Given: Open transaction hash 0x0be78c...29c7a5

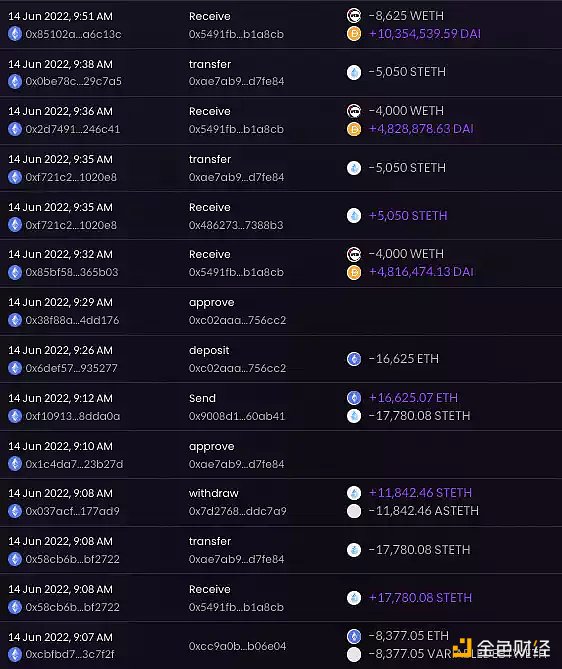Looking at the screenshot, I should (x=73, y=81).
